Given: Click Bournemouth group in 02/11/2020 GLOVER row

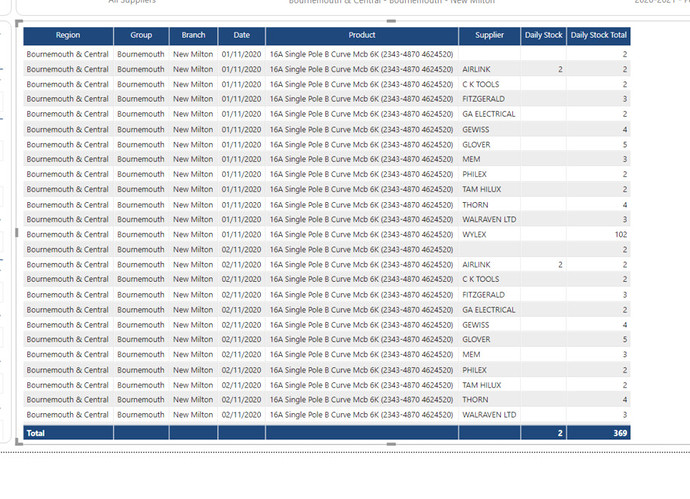Looking at the screenshot, I should pyautogui.click(x=141, y=339).
